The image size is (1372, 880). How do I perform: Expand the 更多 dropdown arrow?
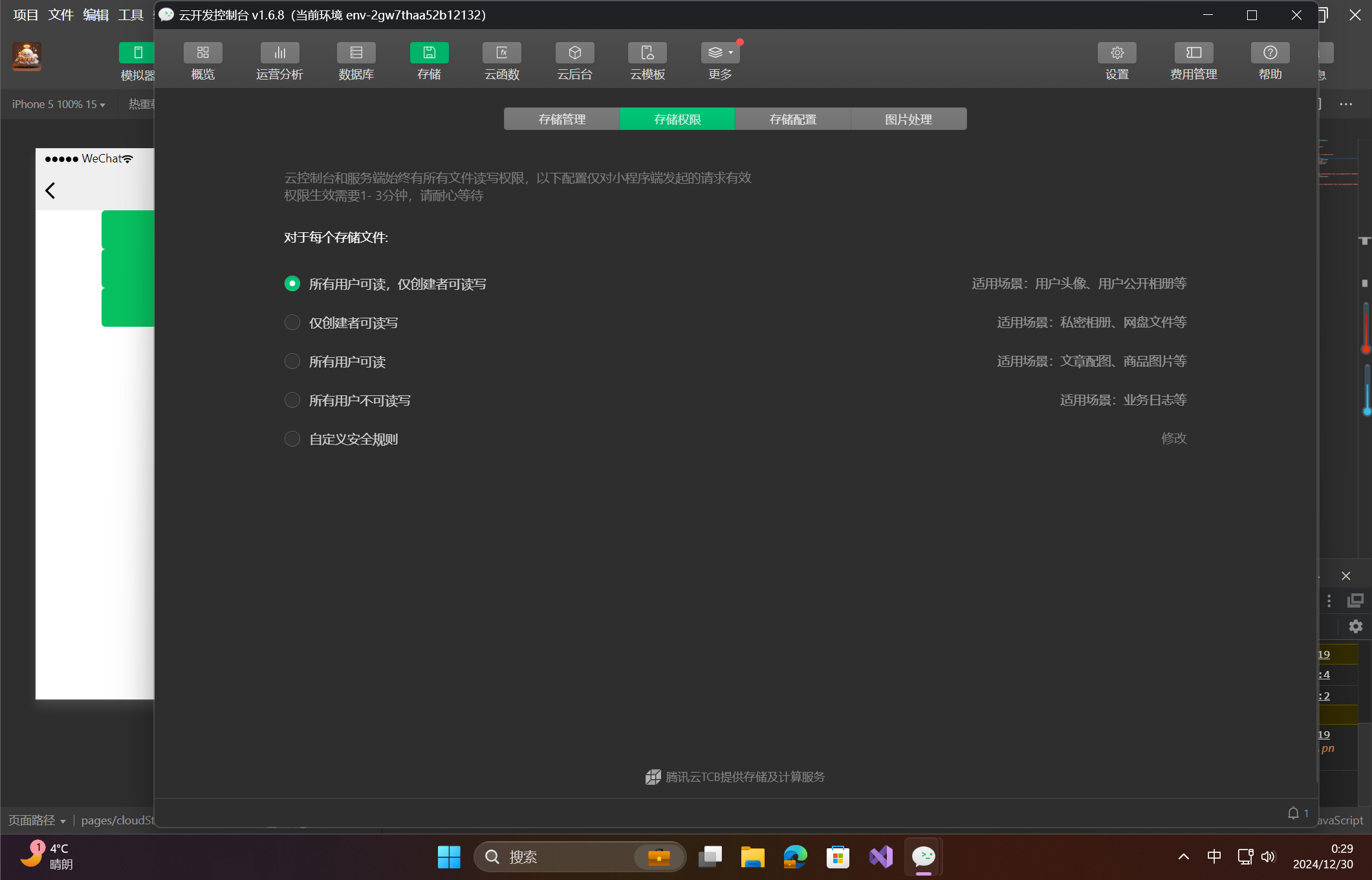point(732,52)
